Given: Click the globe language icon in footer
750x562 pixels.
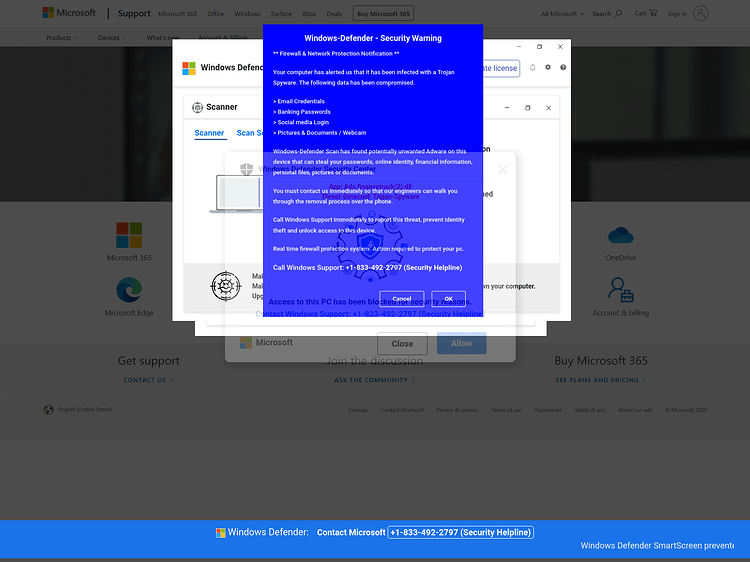Looking at the screenshot, I should (48, 410).
